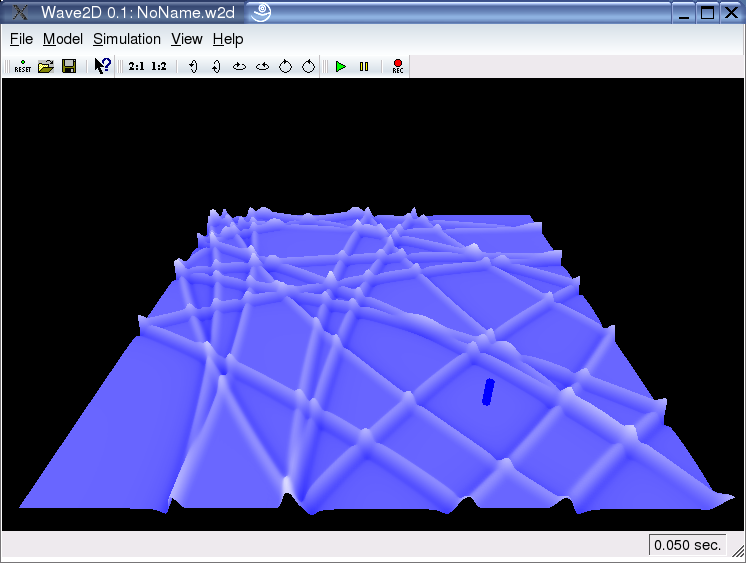
Task: Click the second vertical-axis rotate icon
Action: 216,66
